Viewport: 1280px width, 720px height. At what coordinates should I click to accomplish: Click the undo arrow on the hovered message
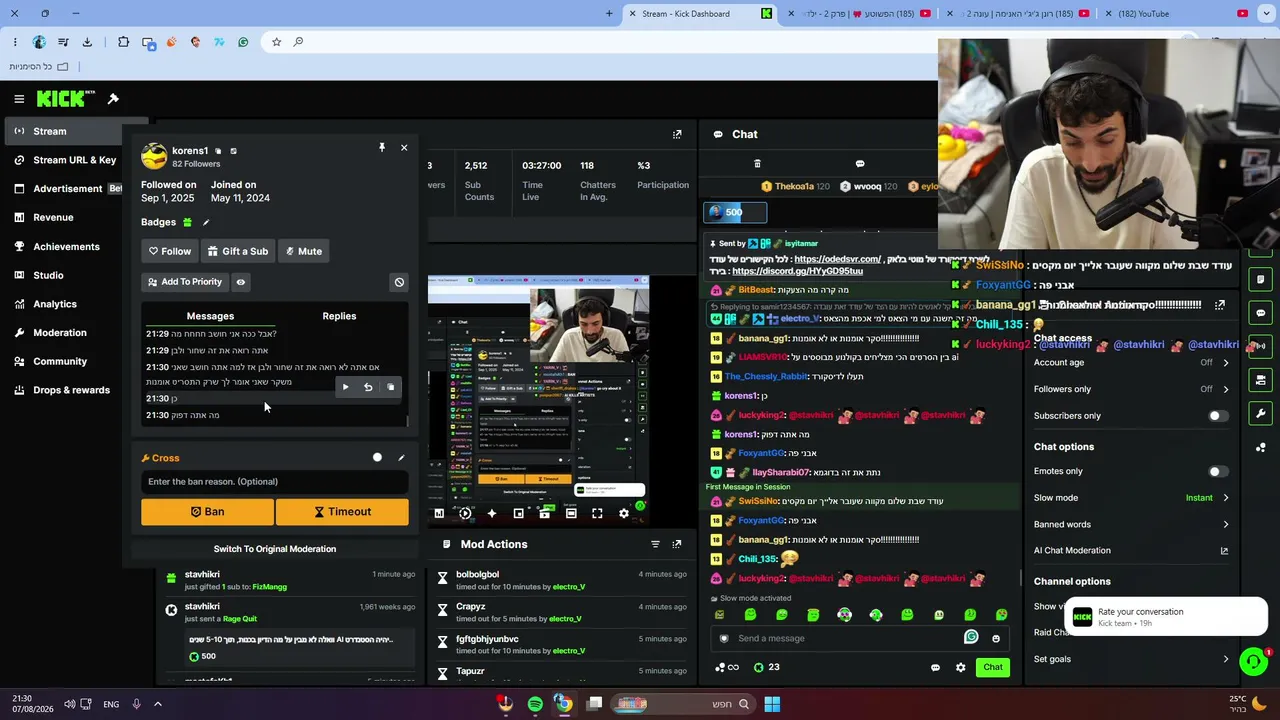(368, 387)
